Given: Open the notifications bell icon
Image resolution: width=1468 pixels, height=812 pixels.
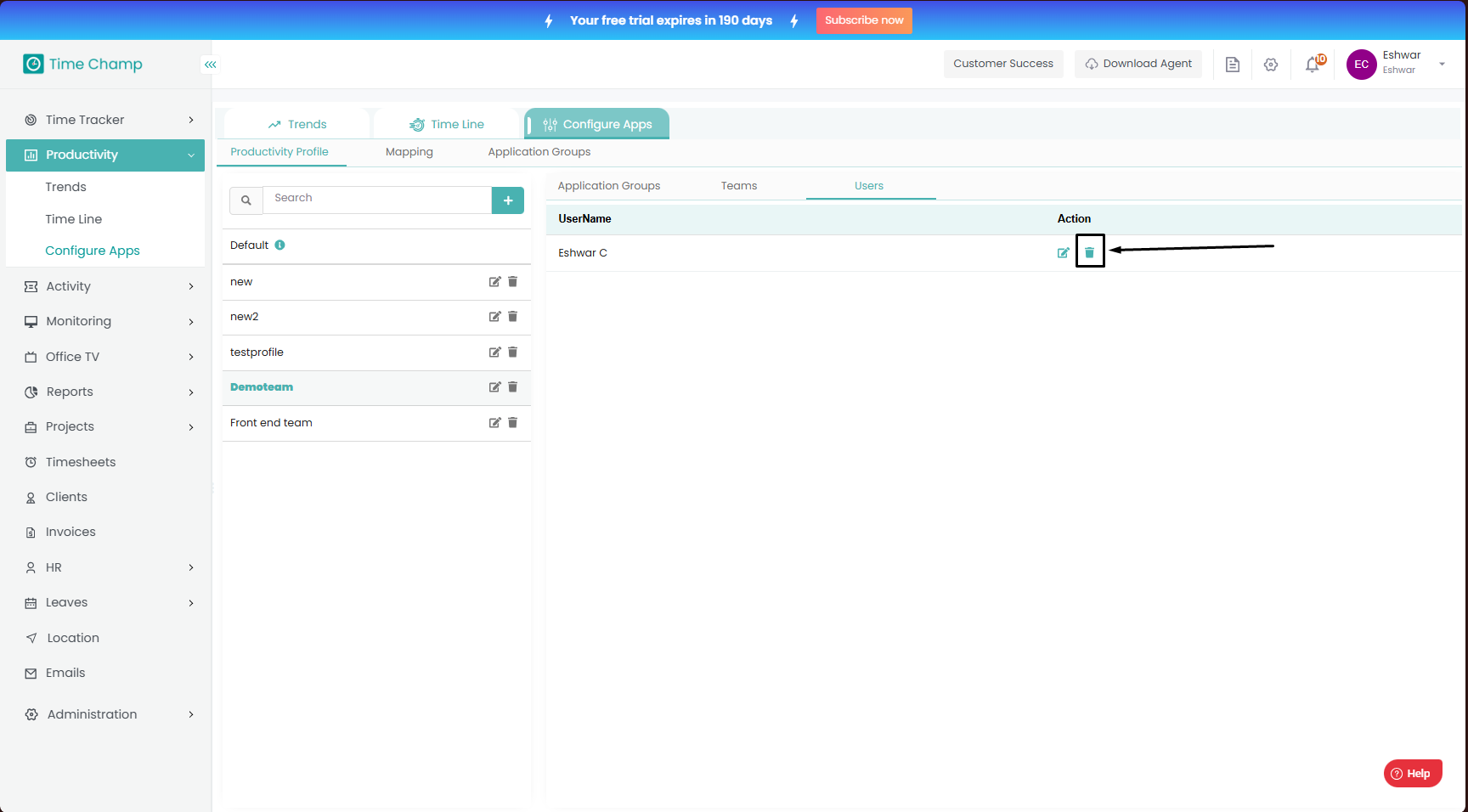Looking at the screenshot, I should click(1313, 65).
